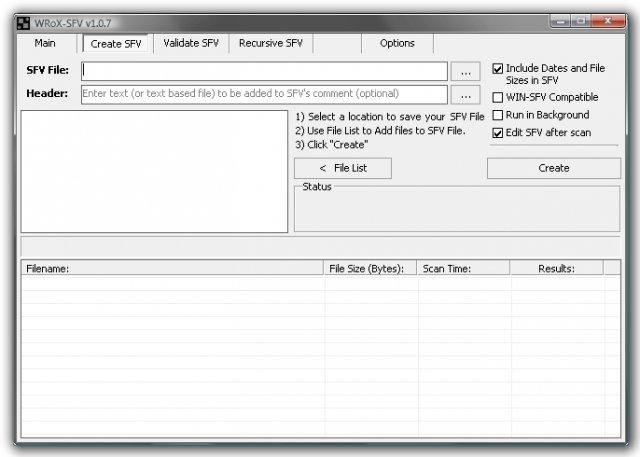640x457 pixels.
Task: Maximize the WRoX-SFV window
Action: (x=580, y=21)
